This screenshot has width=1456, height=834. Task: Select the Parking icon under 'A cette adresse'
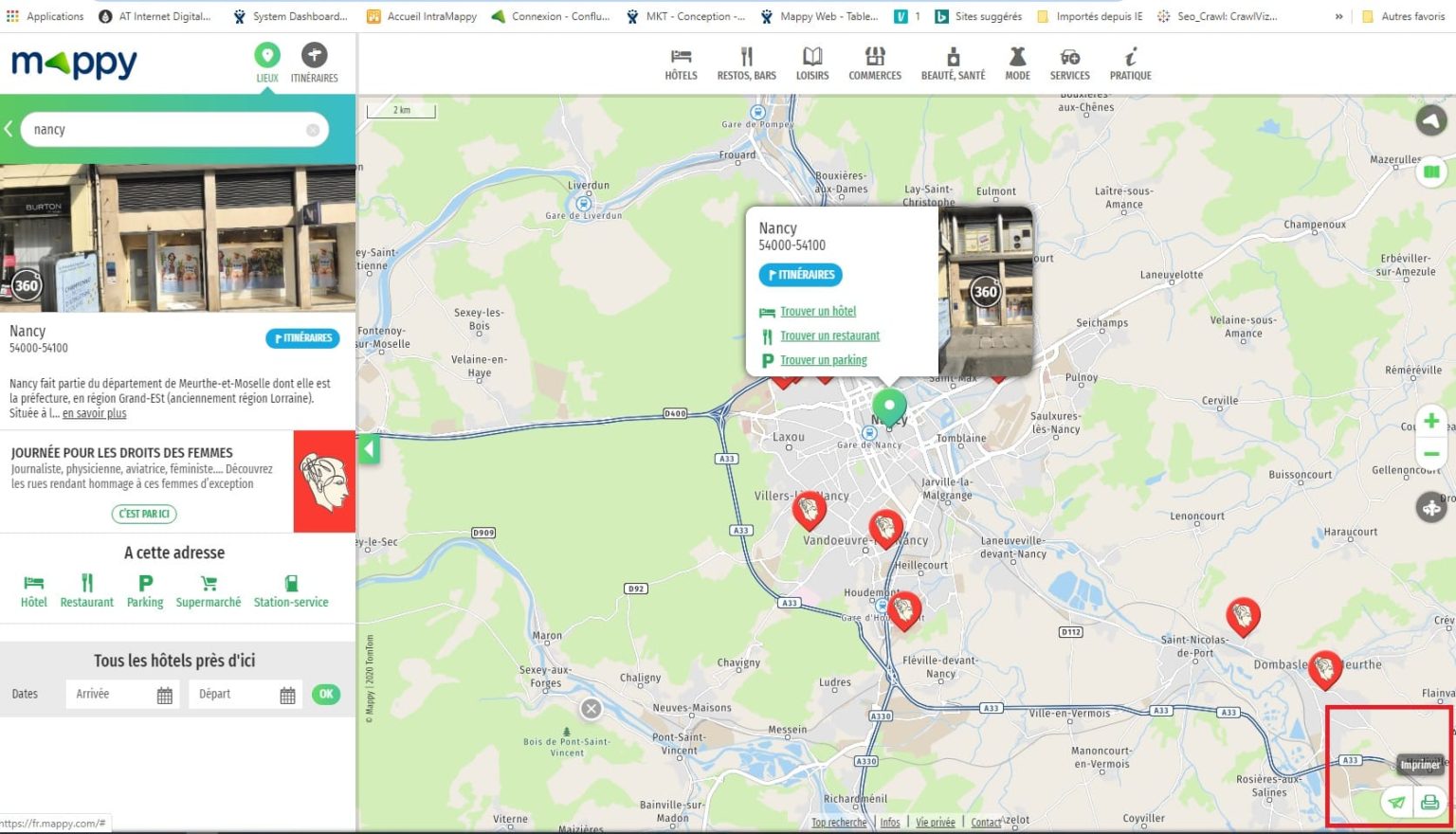(x=144, y=589)
